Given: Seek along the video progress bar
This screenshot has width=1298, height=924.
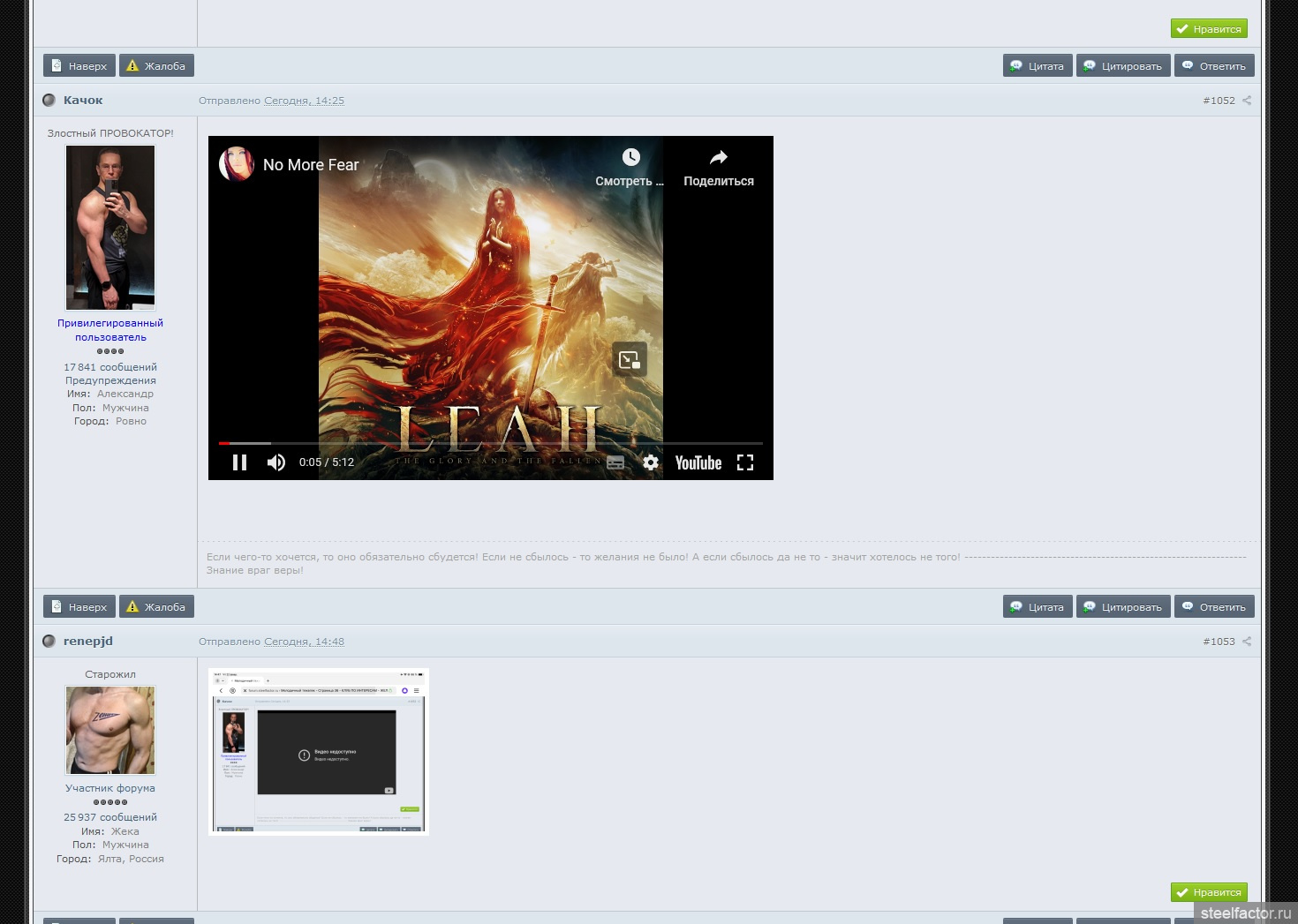Looking at the screenshot, I should (491, 443).
